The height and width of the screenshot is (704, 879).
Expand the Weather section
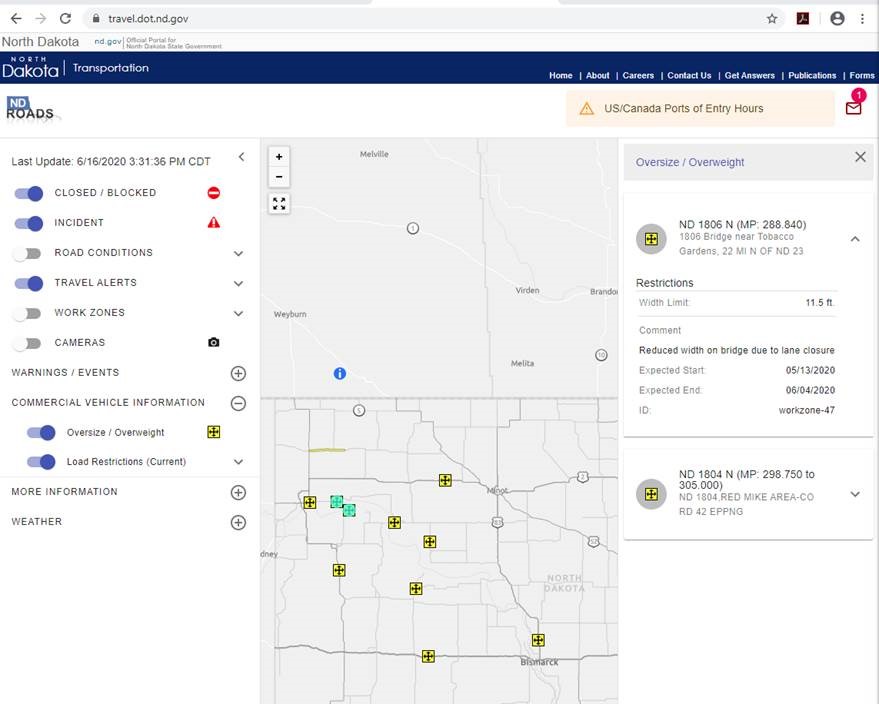point(238,522)
